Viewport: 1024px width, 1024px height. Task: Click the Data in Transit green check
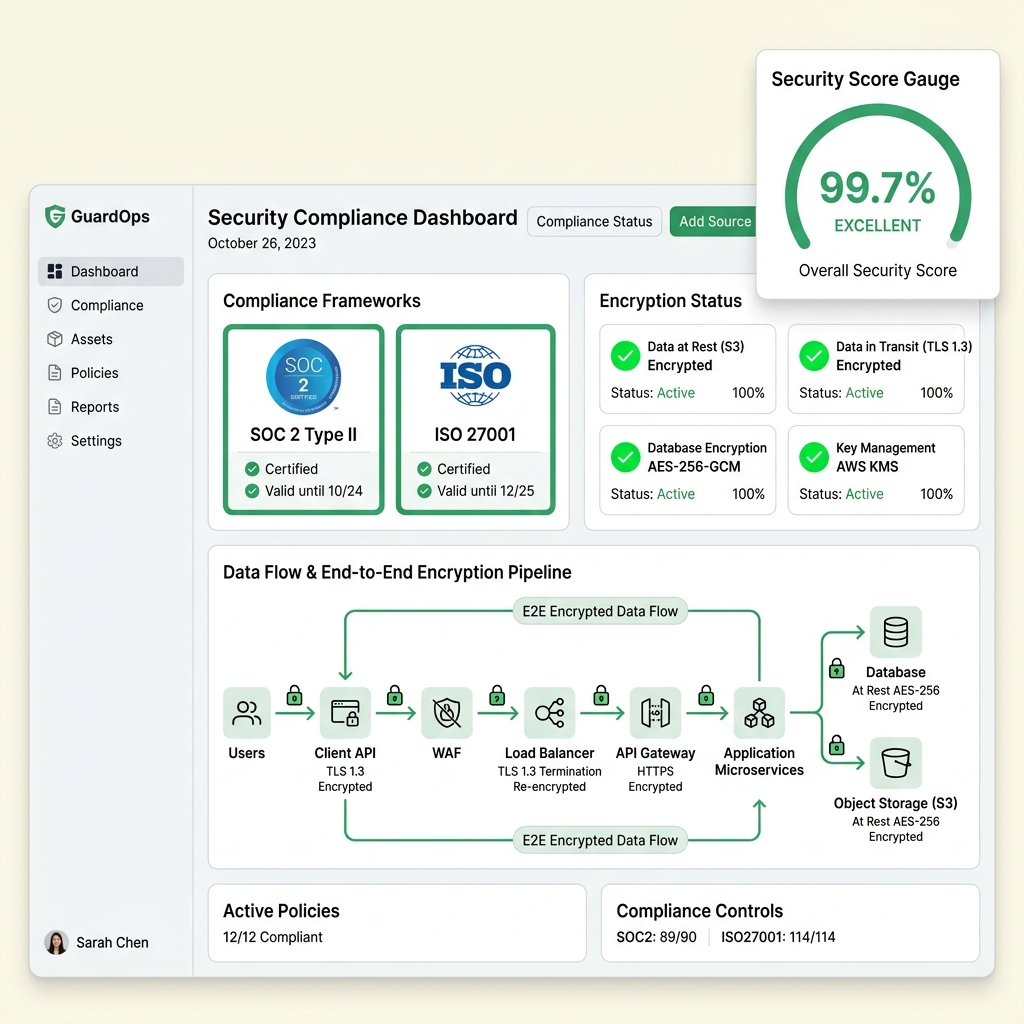pyautogui.click(x=814, y=356)
